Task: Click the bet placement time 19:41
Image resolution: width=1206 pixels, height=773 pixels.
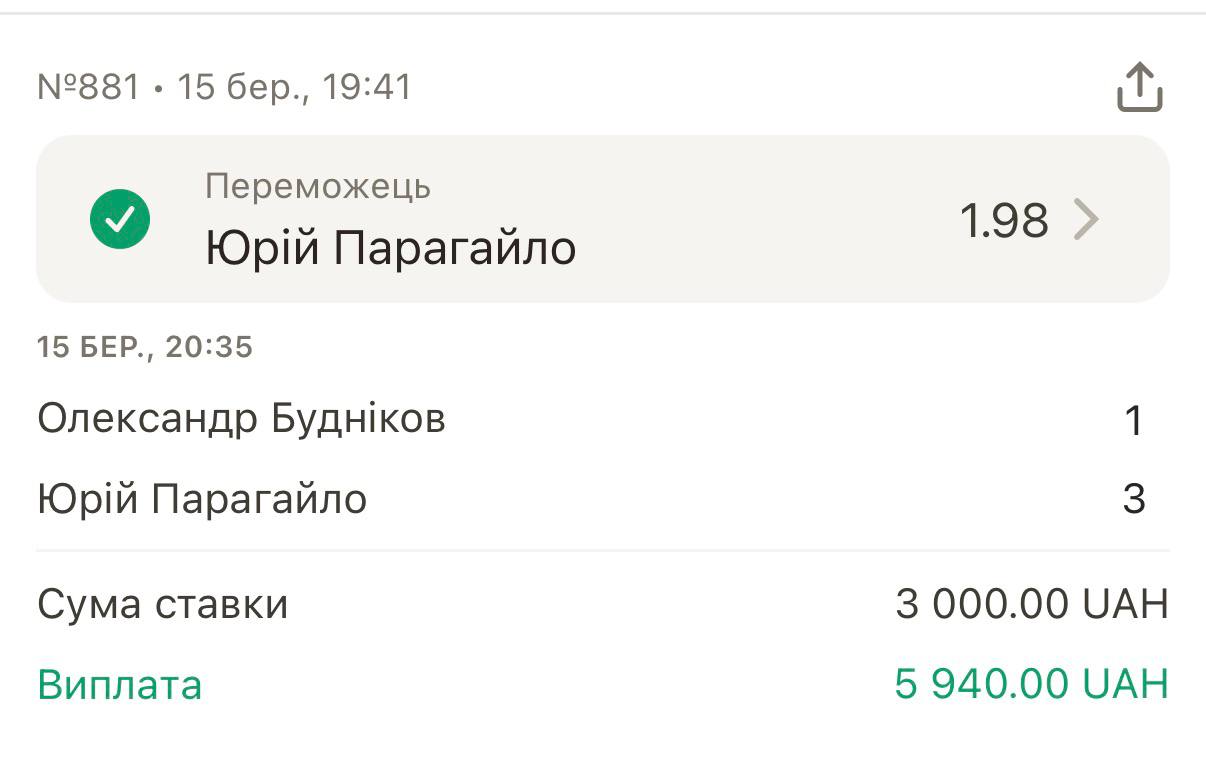Action: [367, 87]
